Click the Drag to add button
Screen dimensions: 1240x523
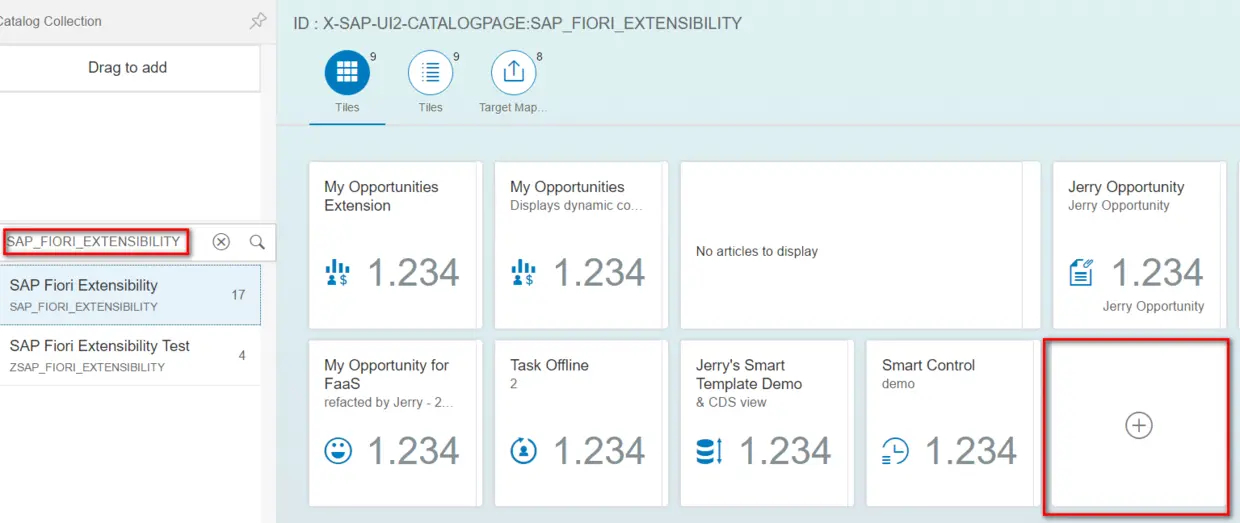coord(128,68)
